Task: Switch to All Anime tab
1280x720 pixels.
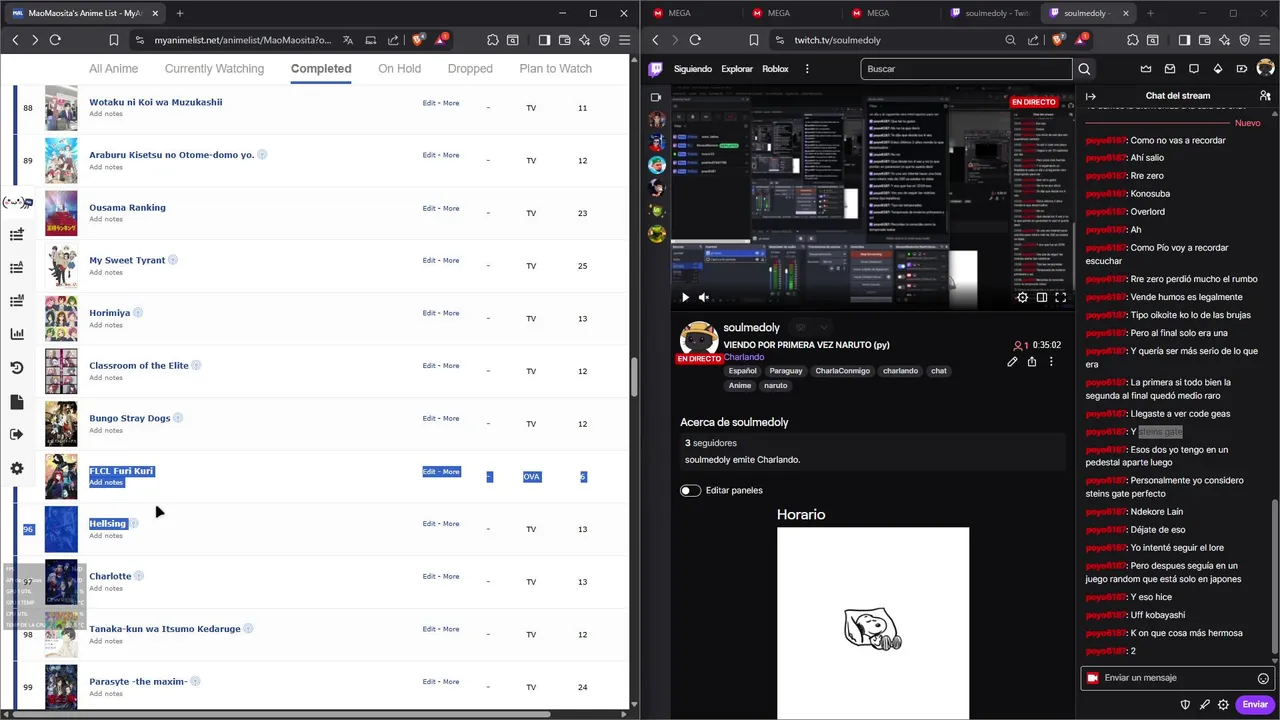Action: 114,69
